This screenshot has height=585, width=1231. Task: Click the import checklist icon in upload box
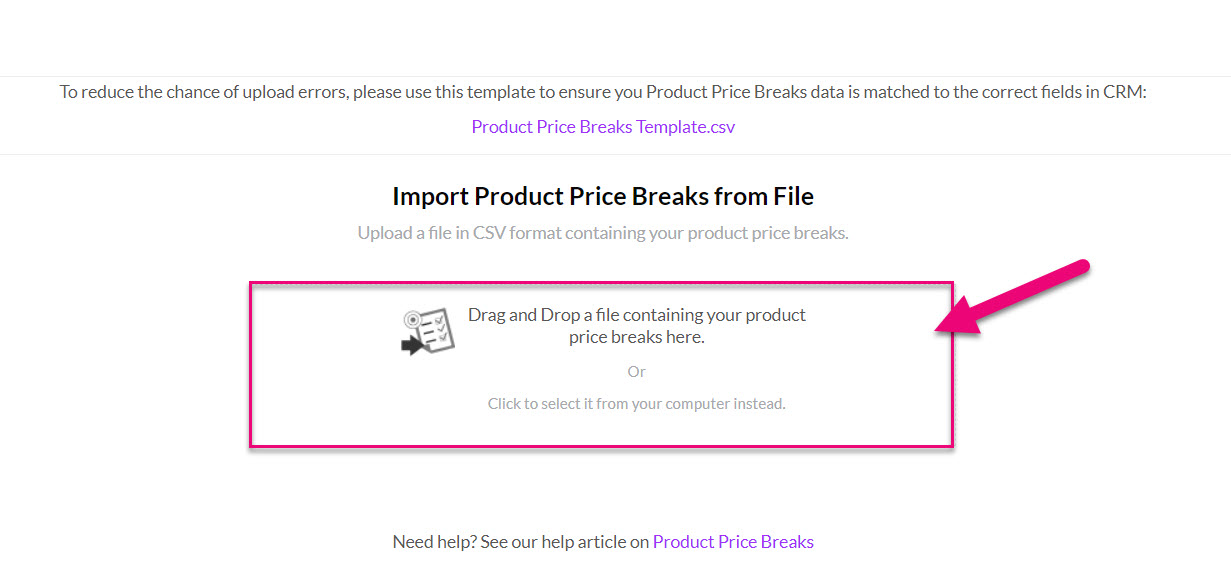click(x=427, y=332)
